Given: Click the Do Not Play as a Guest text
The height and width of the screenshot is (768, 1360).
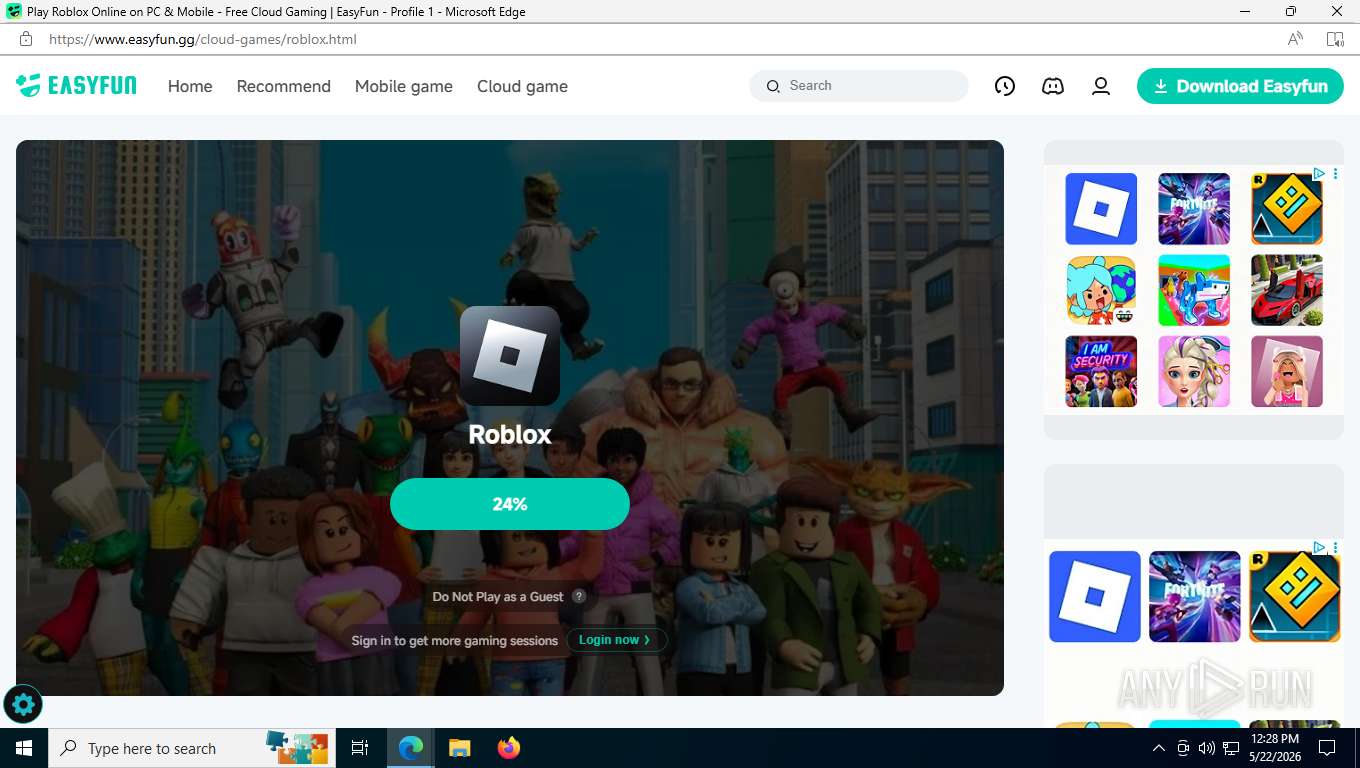Looking at the screenshot, I should (498, 597).
